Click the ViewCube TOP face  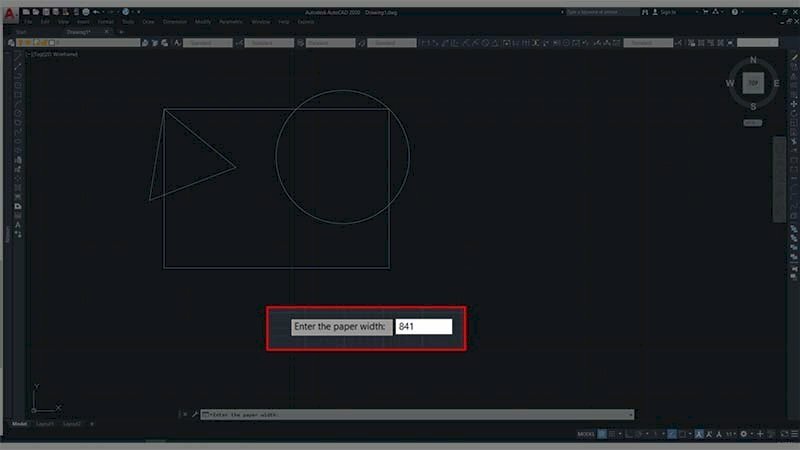(x=752, y=84)
